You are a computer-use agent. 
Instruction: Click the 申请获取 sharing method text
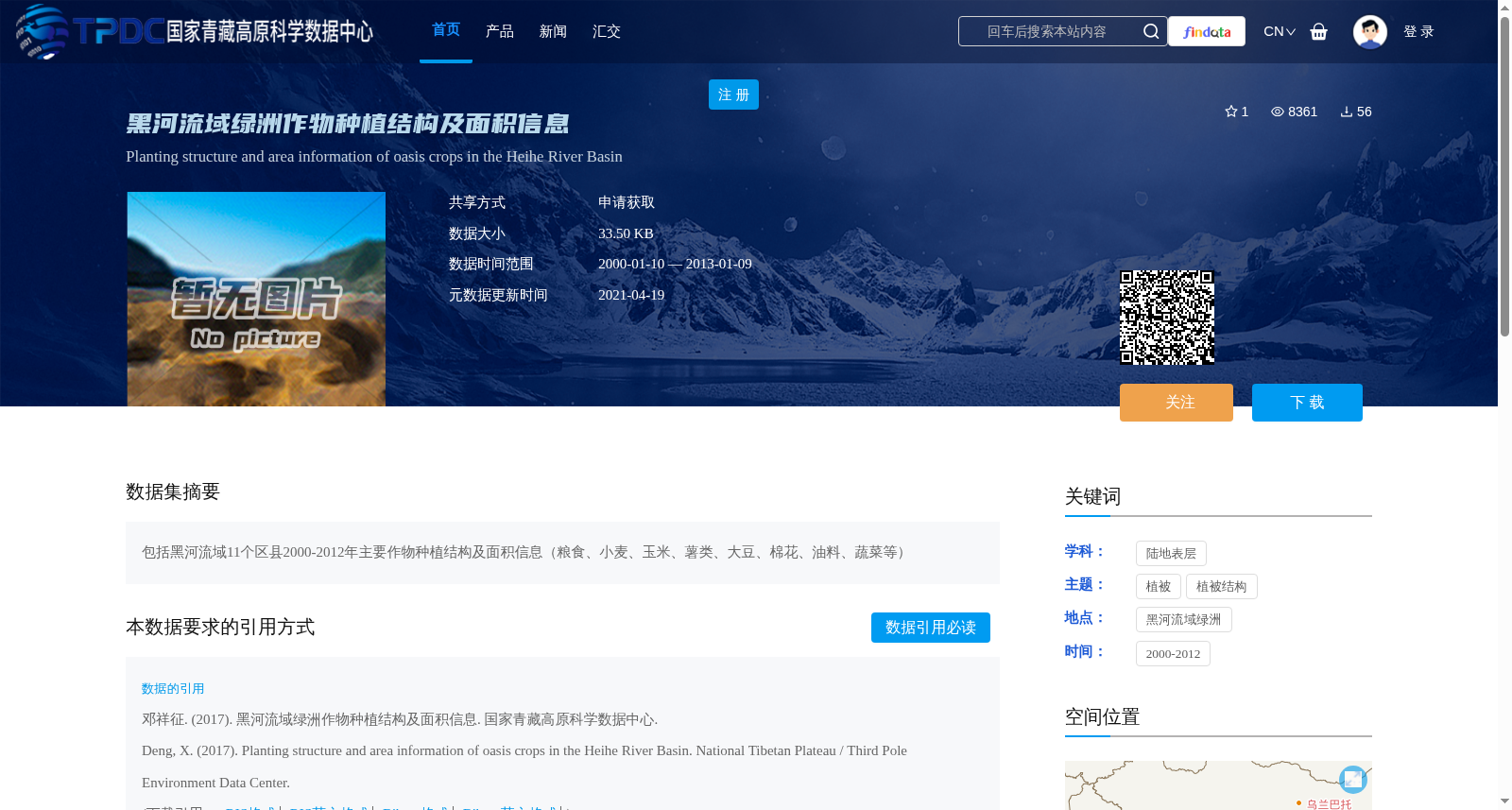(627, 202)
